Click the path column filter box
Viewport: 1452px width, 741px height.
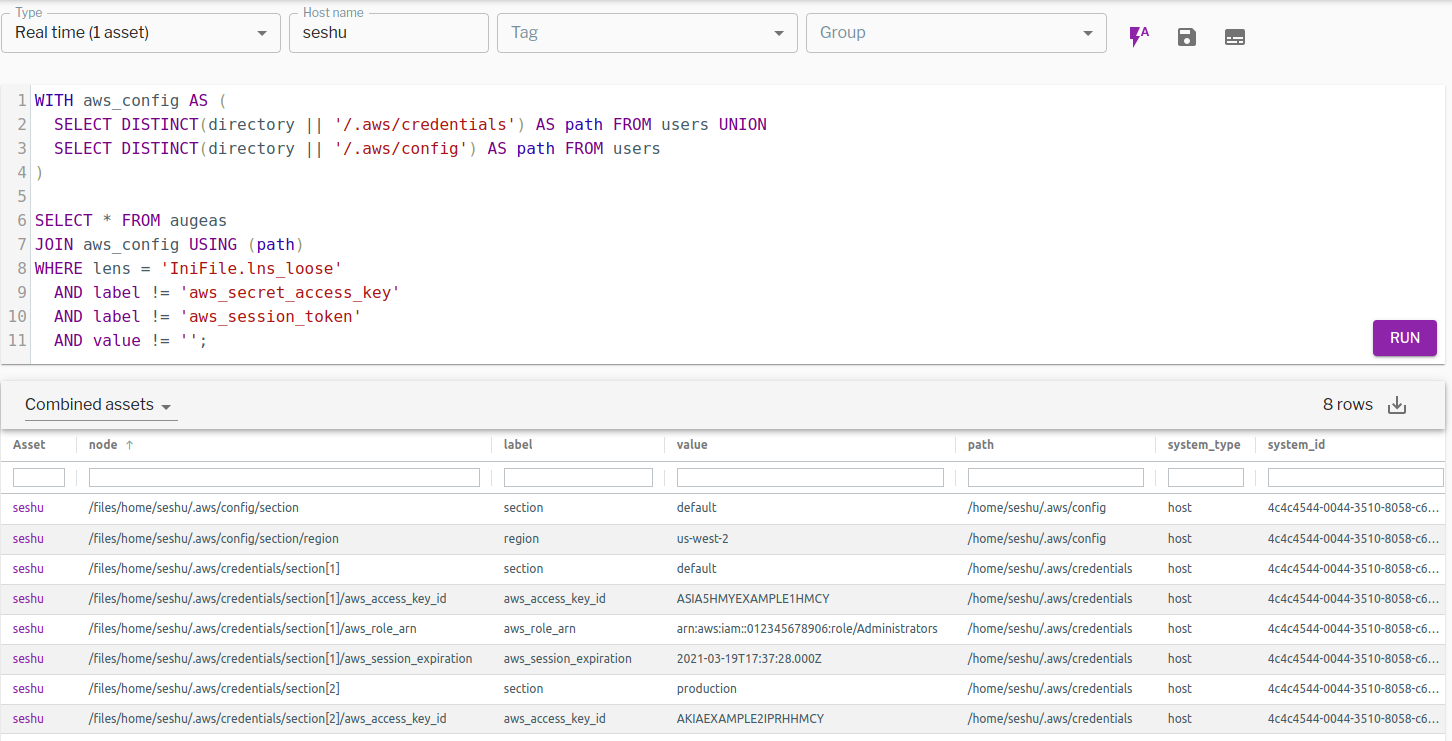[1055, 477]
